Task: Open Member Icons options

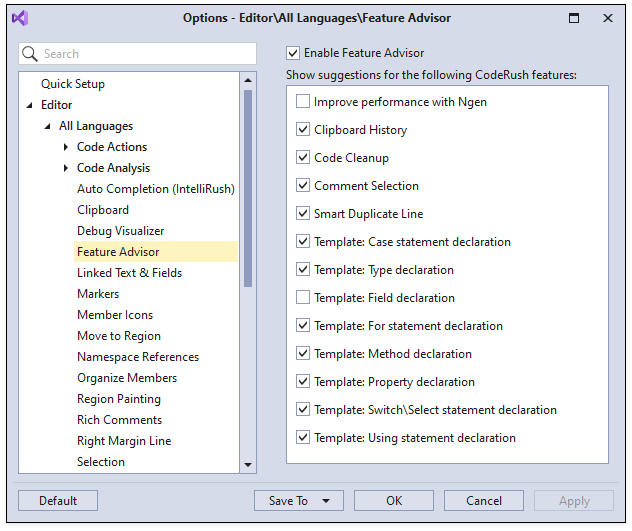Action: point(115,315)
